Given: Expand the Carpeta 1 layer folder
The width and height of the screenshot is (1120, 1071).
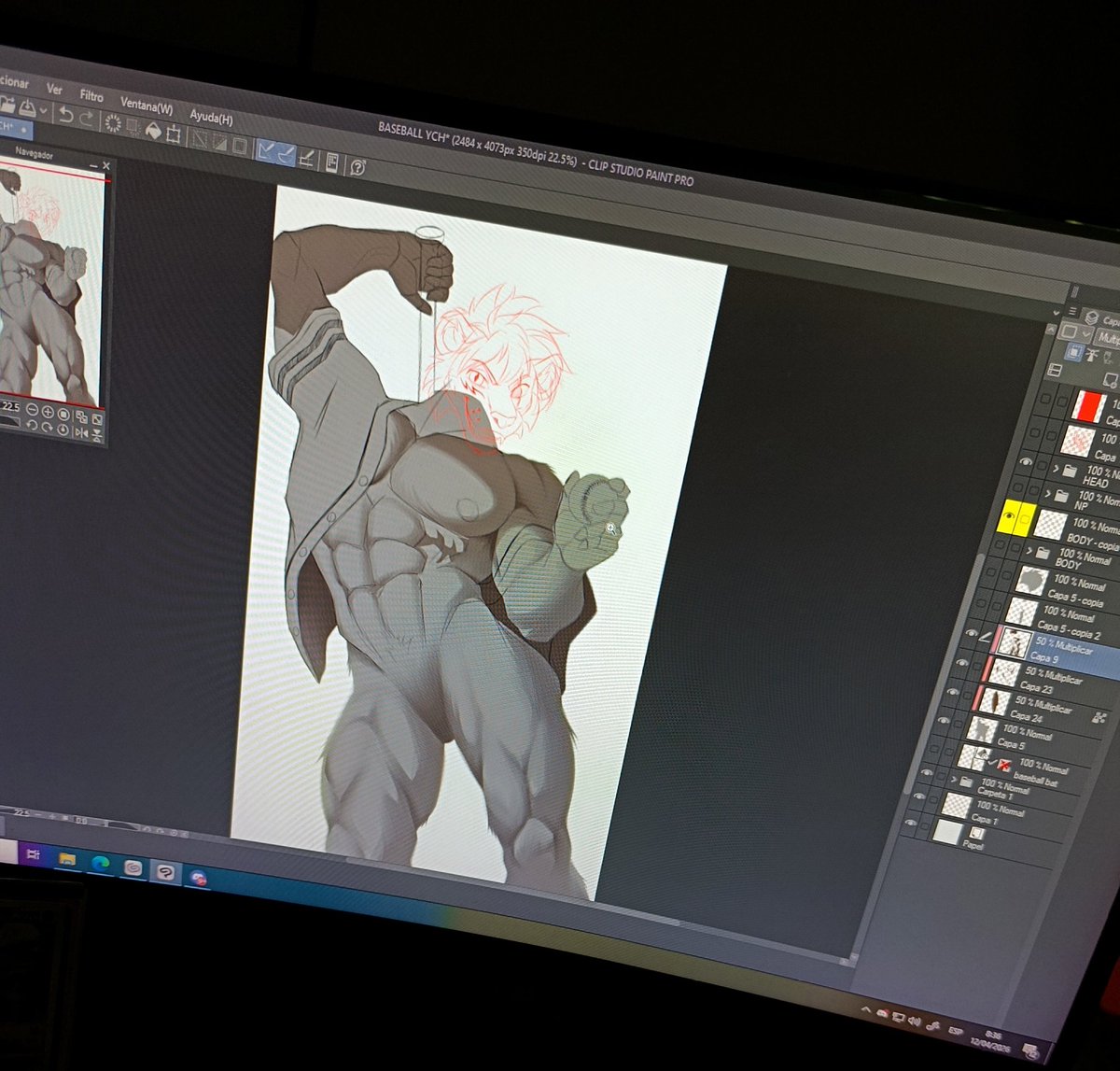Looking at the screenshot, I should point(953,779).
